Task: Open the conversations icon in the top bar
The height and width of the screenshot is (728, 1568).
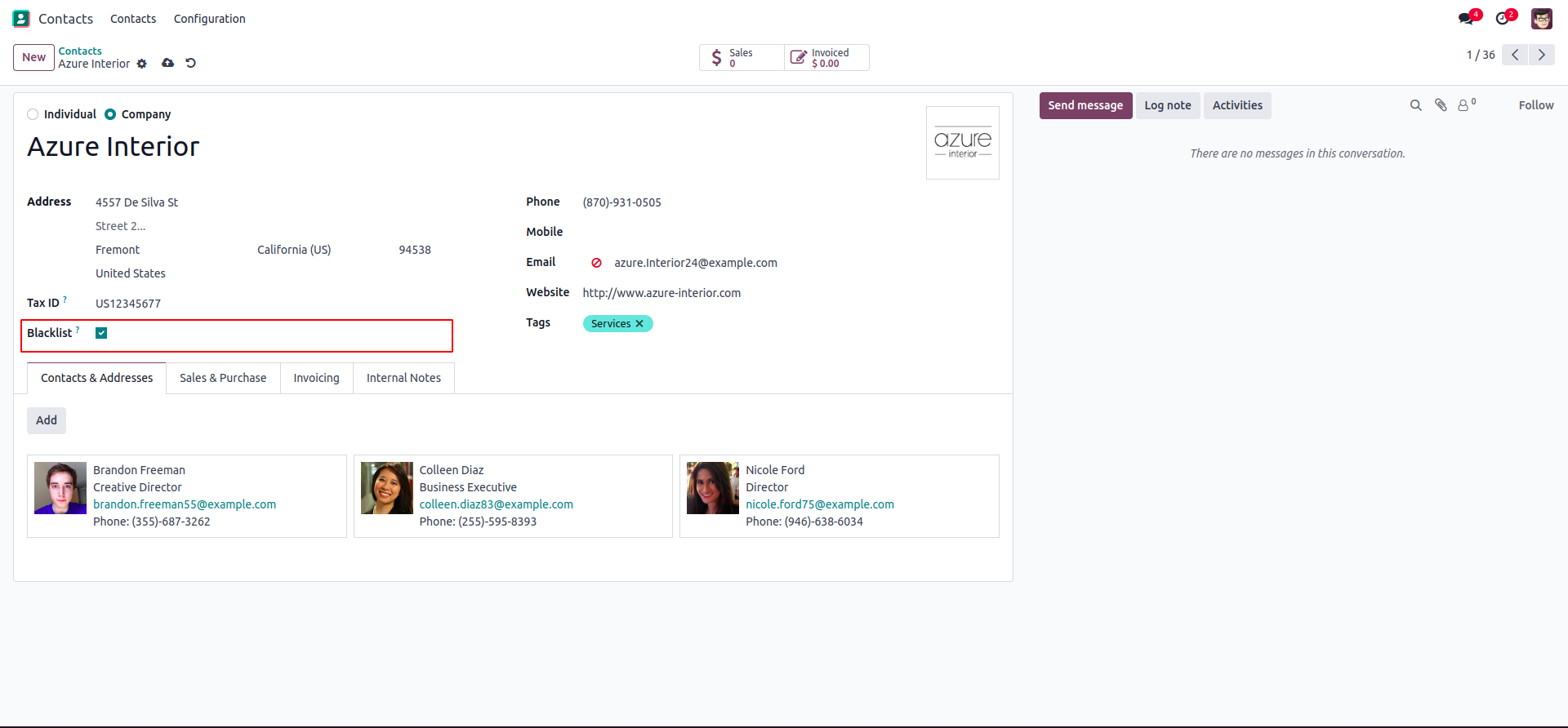Action: click(1467, 19)
